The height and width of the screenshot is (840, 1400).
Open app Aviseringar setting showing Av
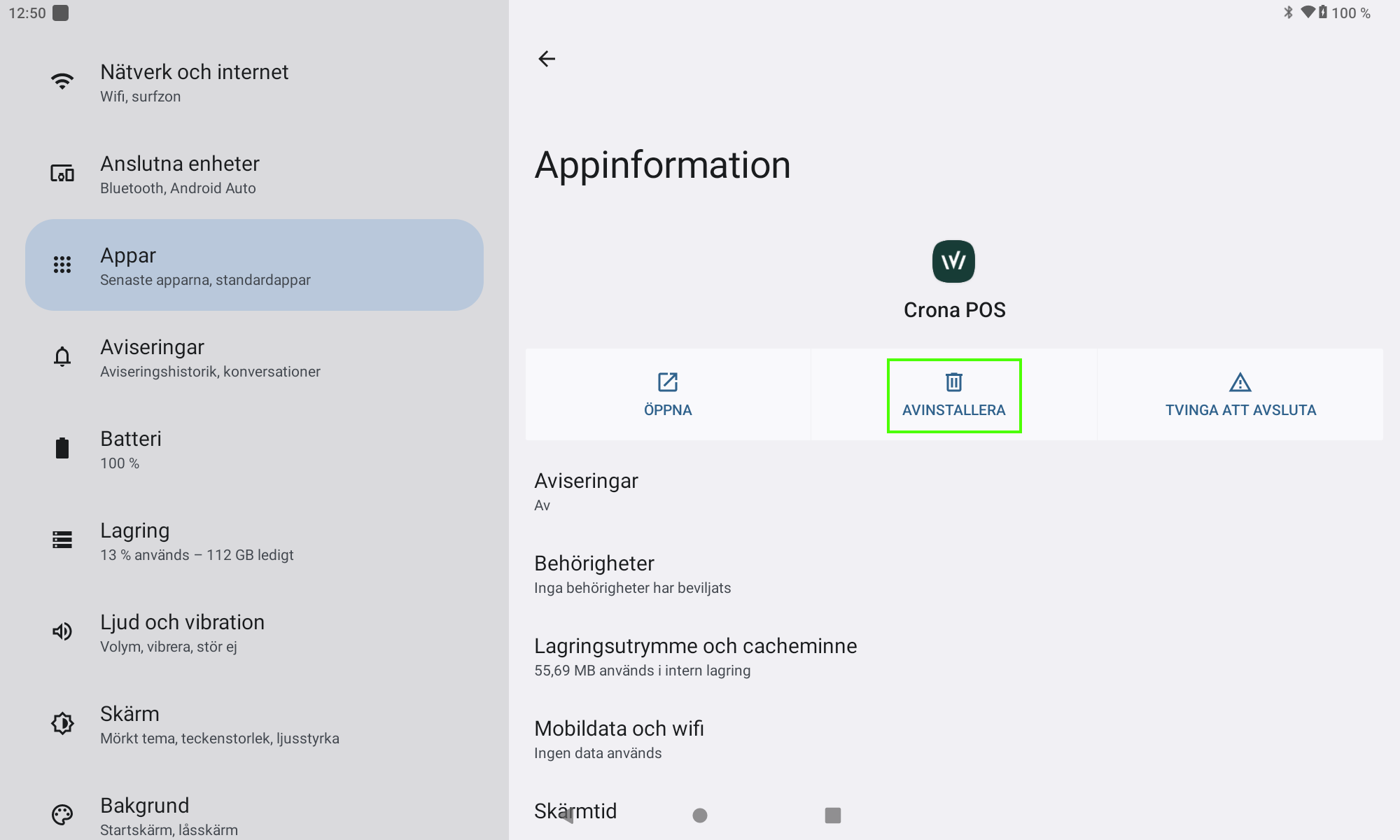tap(586, 491)
